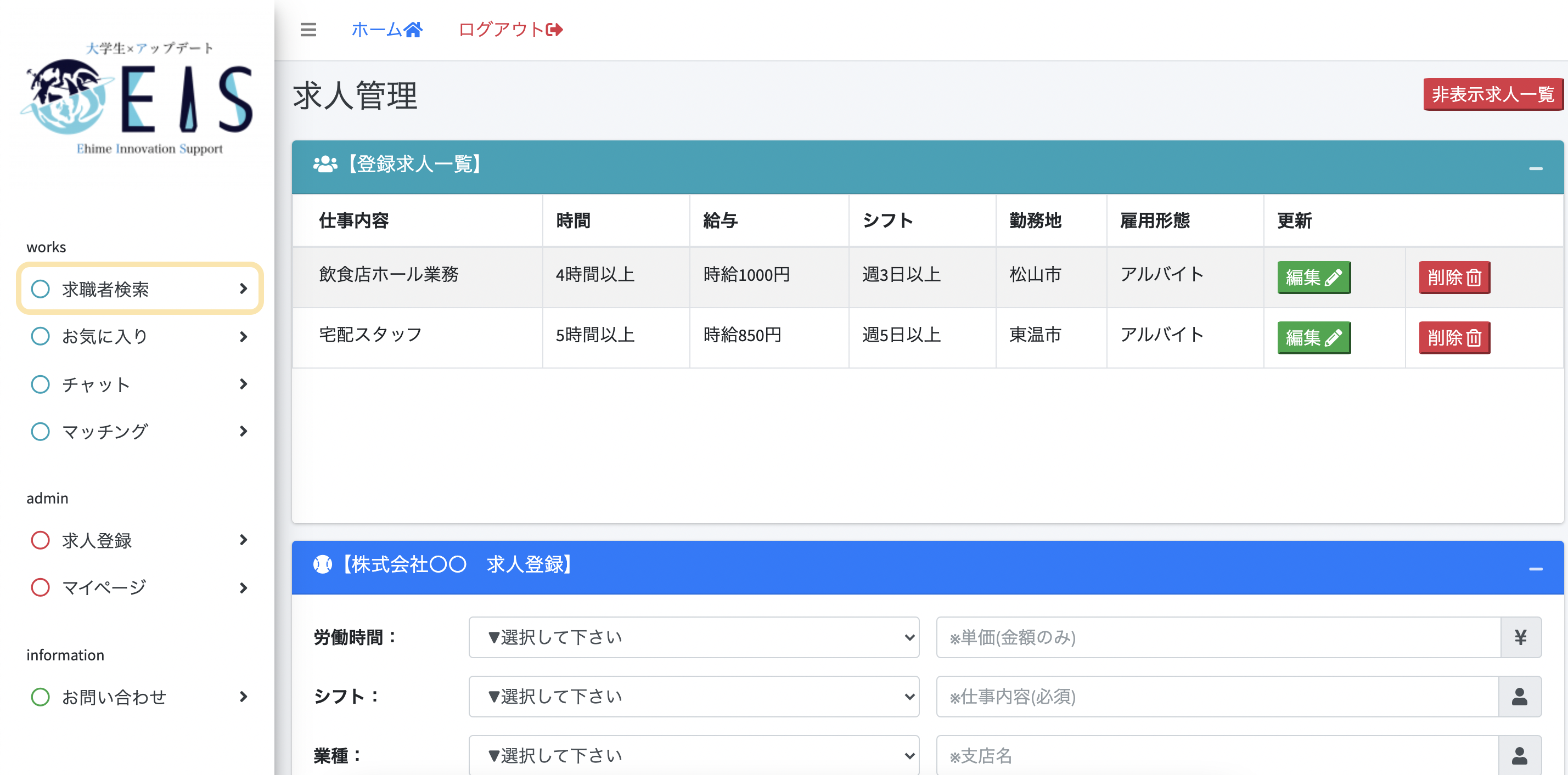Open the 労働時間 selection dropdown

click(693, 637)
